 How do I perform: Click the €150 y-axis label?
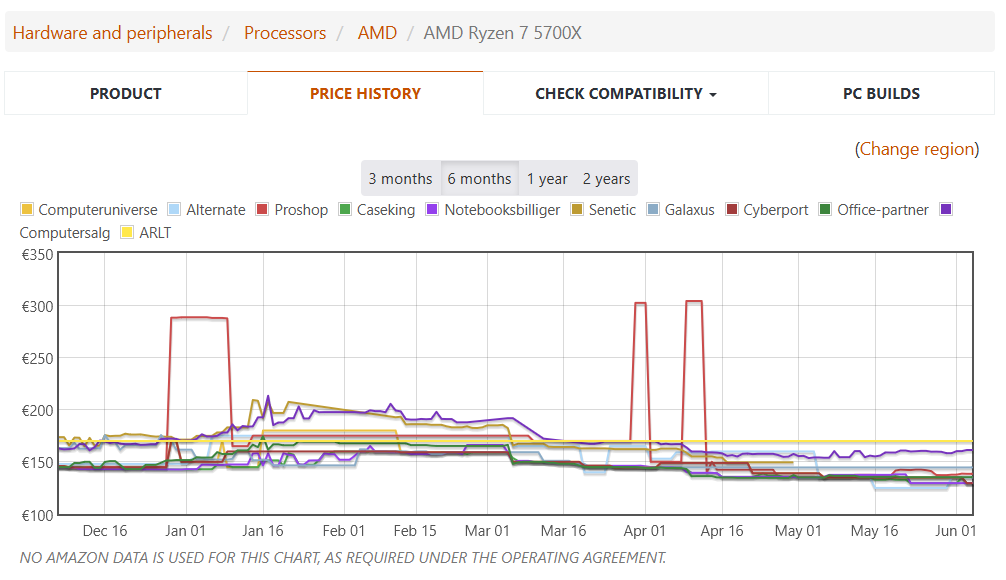pyautogui.click(x=37, y=463)
